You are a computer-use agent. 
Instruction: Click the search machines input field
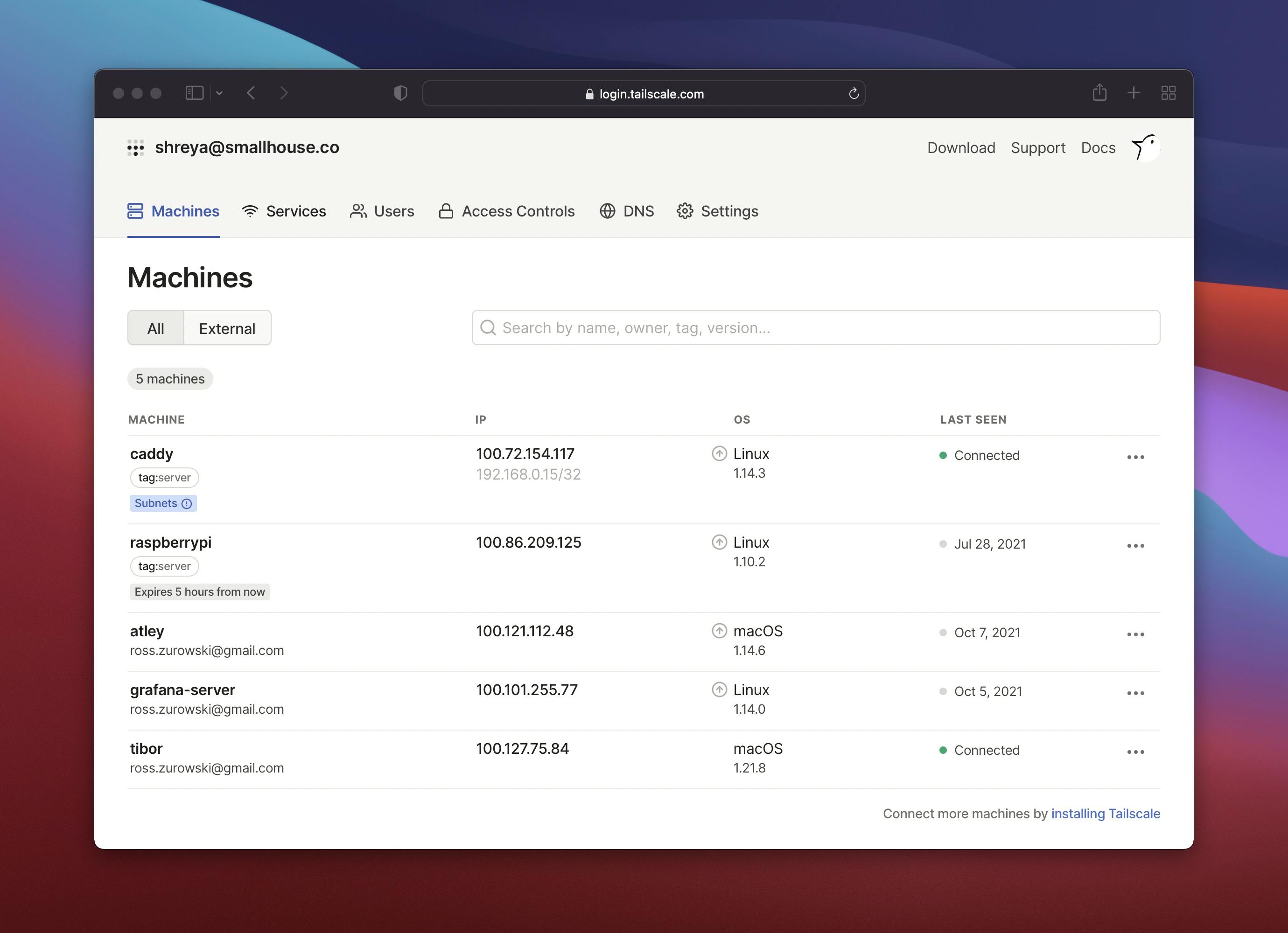[x=815, y=327]
